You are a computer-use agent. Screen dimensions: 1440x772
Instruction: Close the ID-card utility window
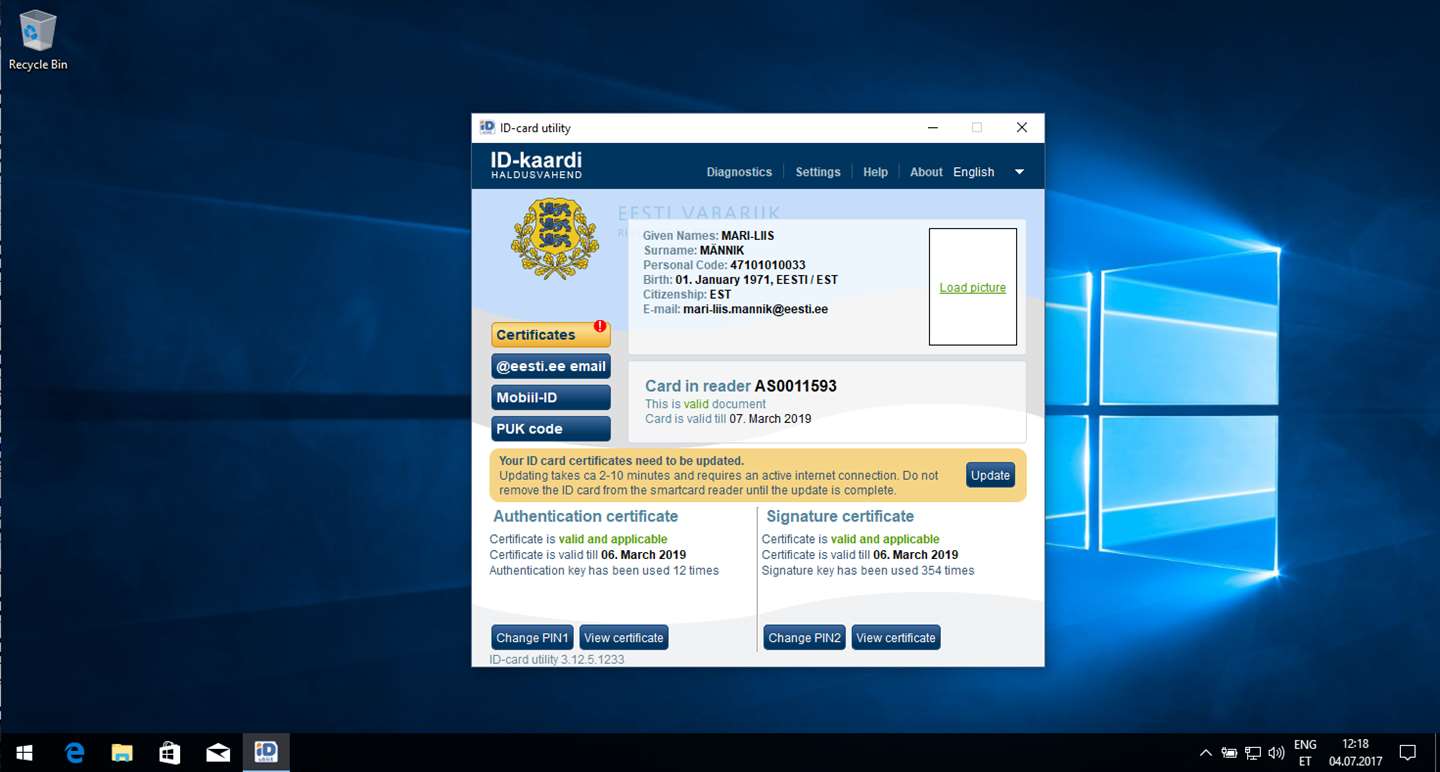(x=1021, y=127)
